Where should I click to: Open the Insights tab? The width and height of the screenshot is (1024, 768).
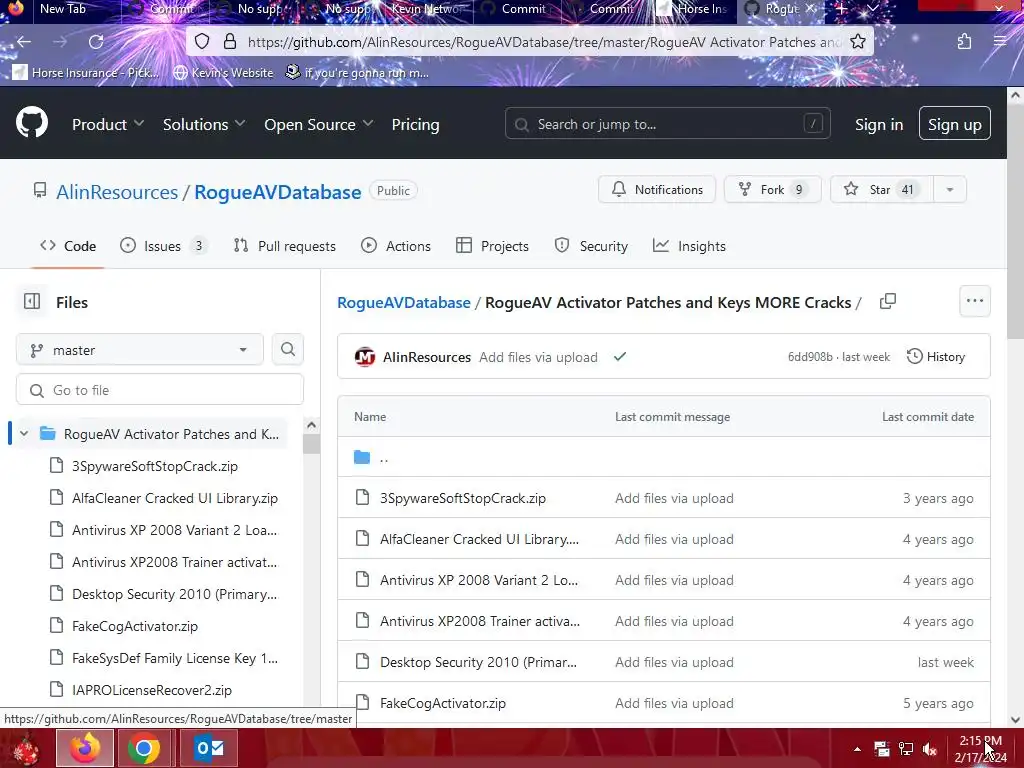(689, 246)
